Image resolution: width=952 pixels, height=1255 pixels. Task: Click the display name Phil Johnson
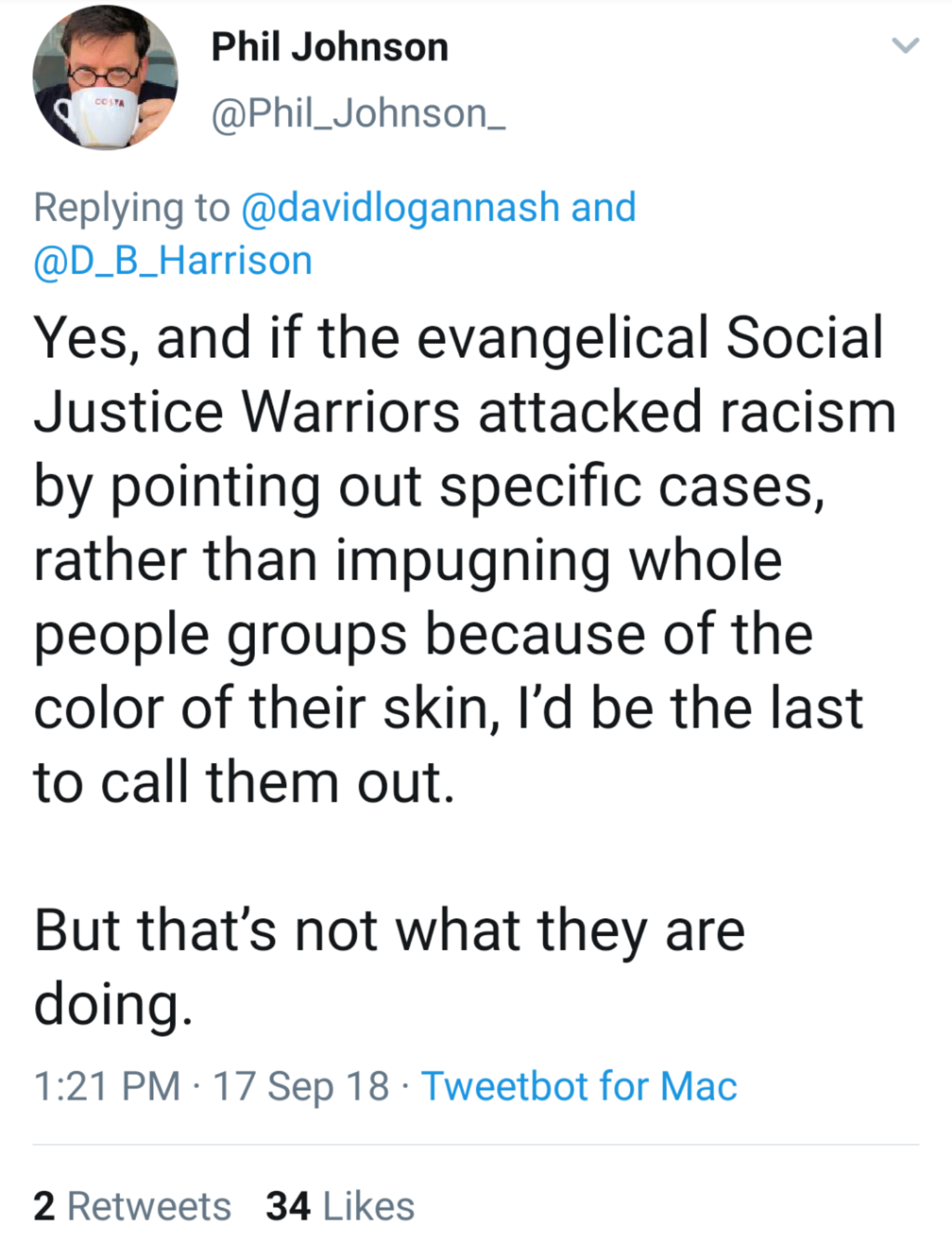point(330,47)
